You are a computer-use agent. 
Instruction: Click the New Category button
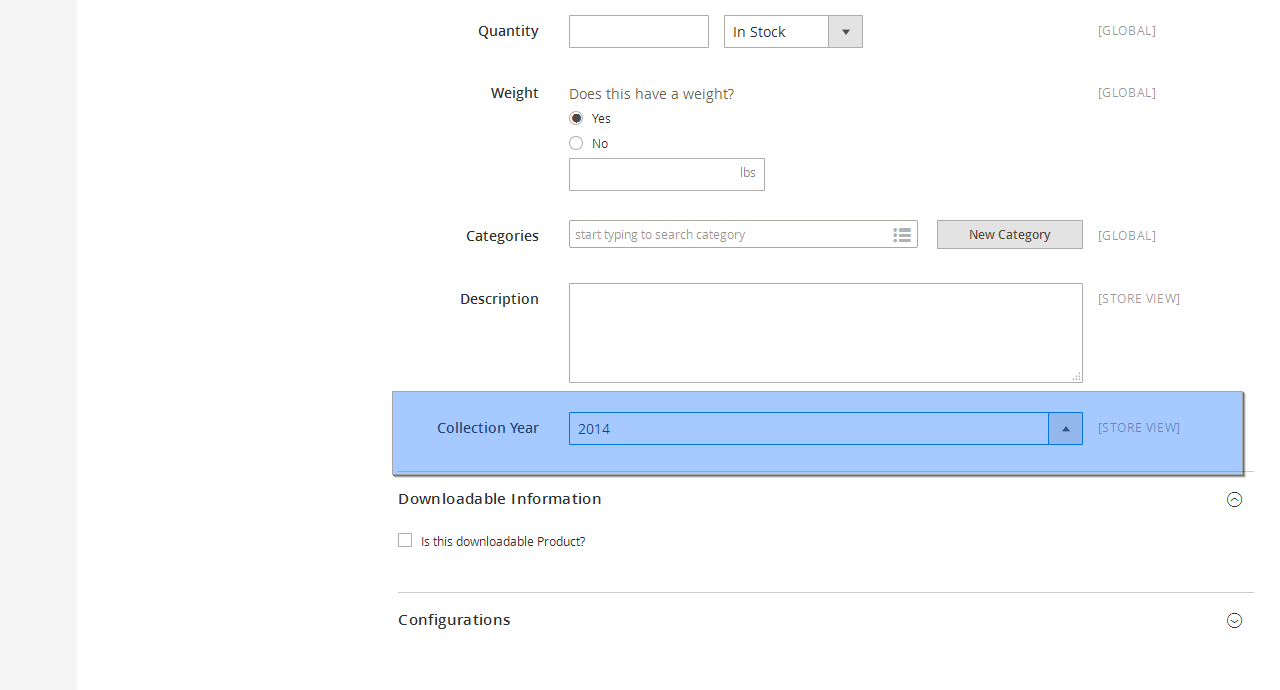click(1009, 234)
